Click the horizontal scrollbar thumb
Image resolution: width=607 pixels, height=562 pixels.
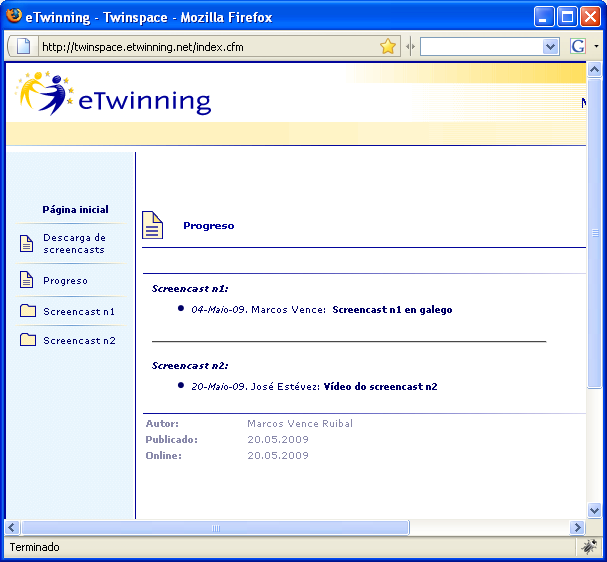tap(216, 528)
